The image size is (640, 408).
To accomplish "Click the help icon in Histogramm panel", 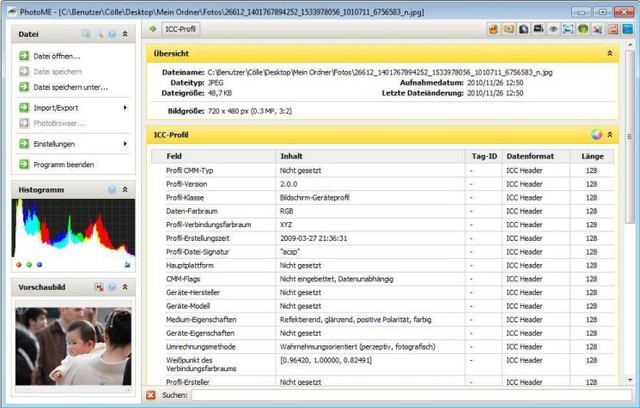I will click(x=112, y=189).
